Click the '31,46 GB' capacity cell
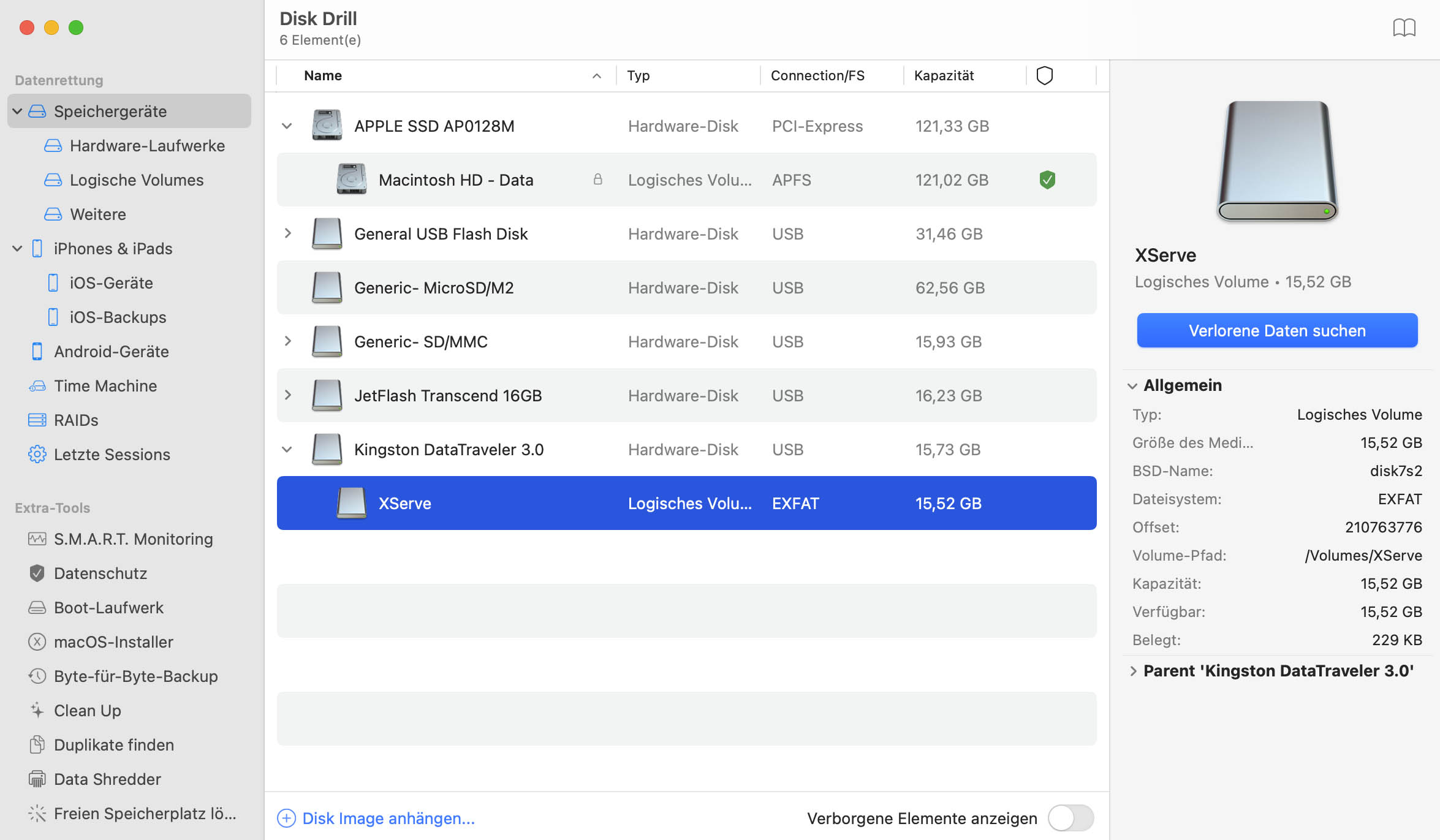Viewport: 1440px width, 840px height. click(949, 233)
